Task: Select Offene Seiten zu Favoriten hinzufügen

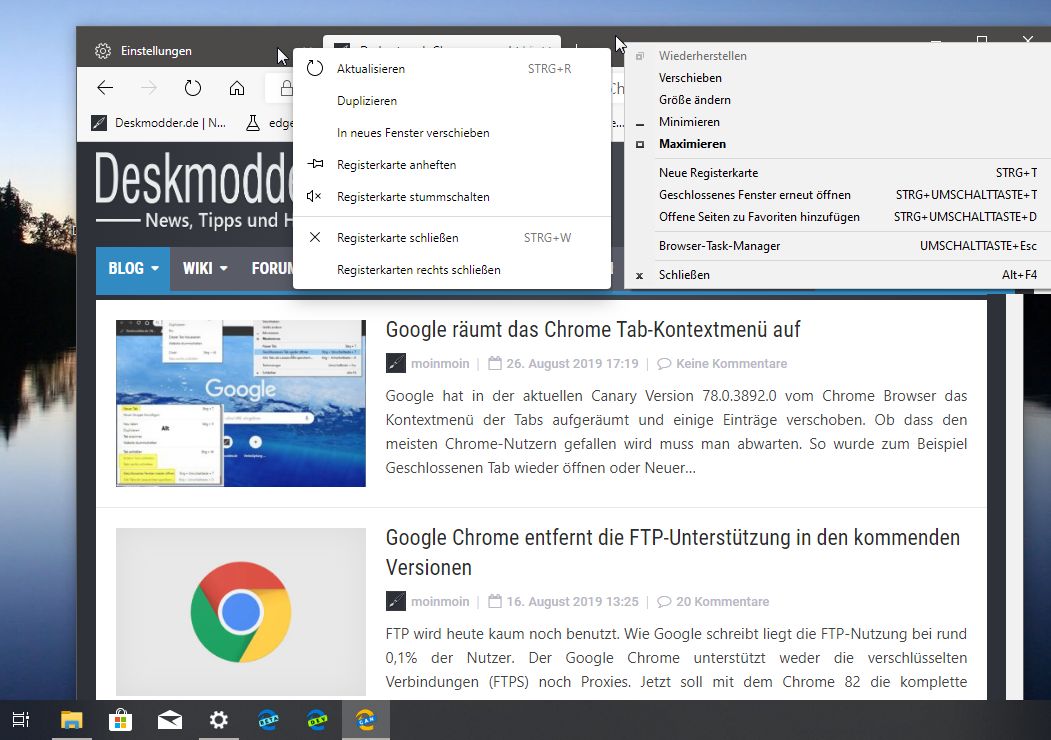Action: [837, 217]
